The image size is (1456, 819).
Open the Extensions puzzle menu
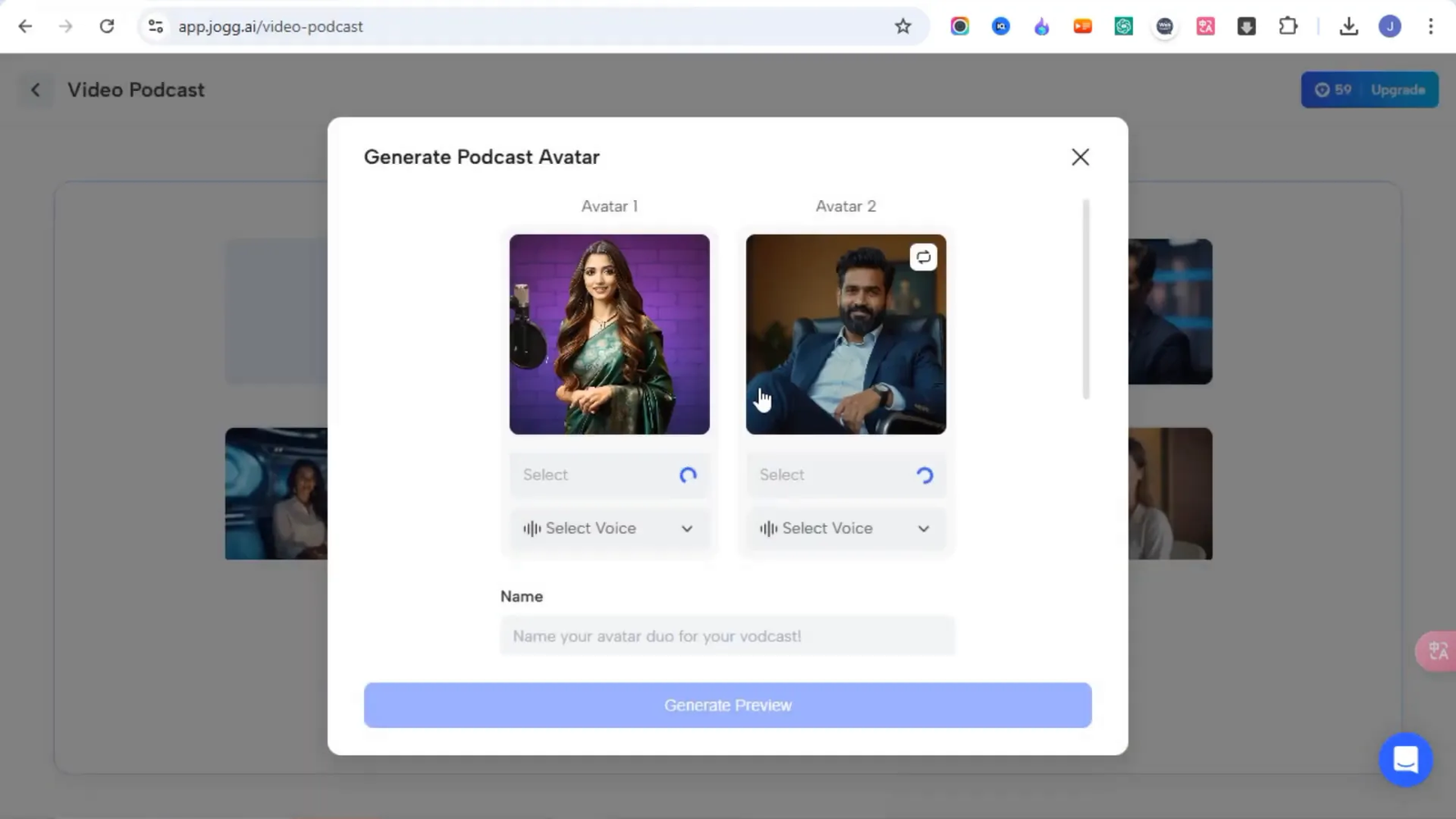[1288, 26]
